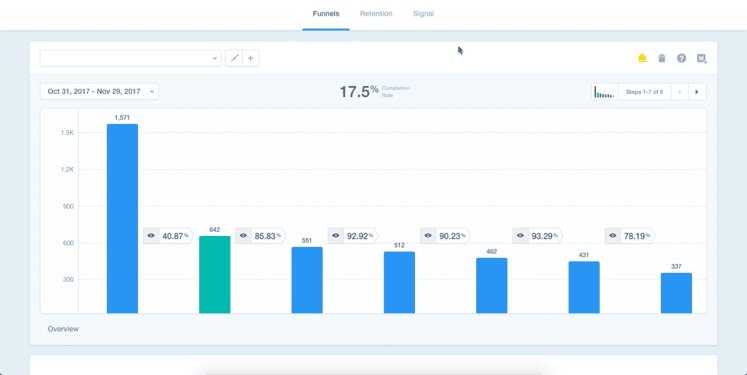The width and height of the screenshot is (747, 375).
Task: Click the bar labeled 551
Action: coord(307,280)
